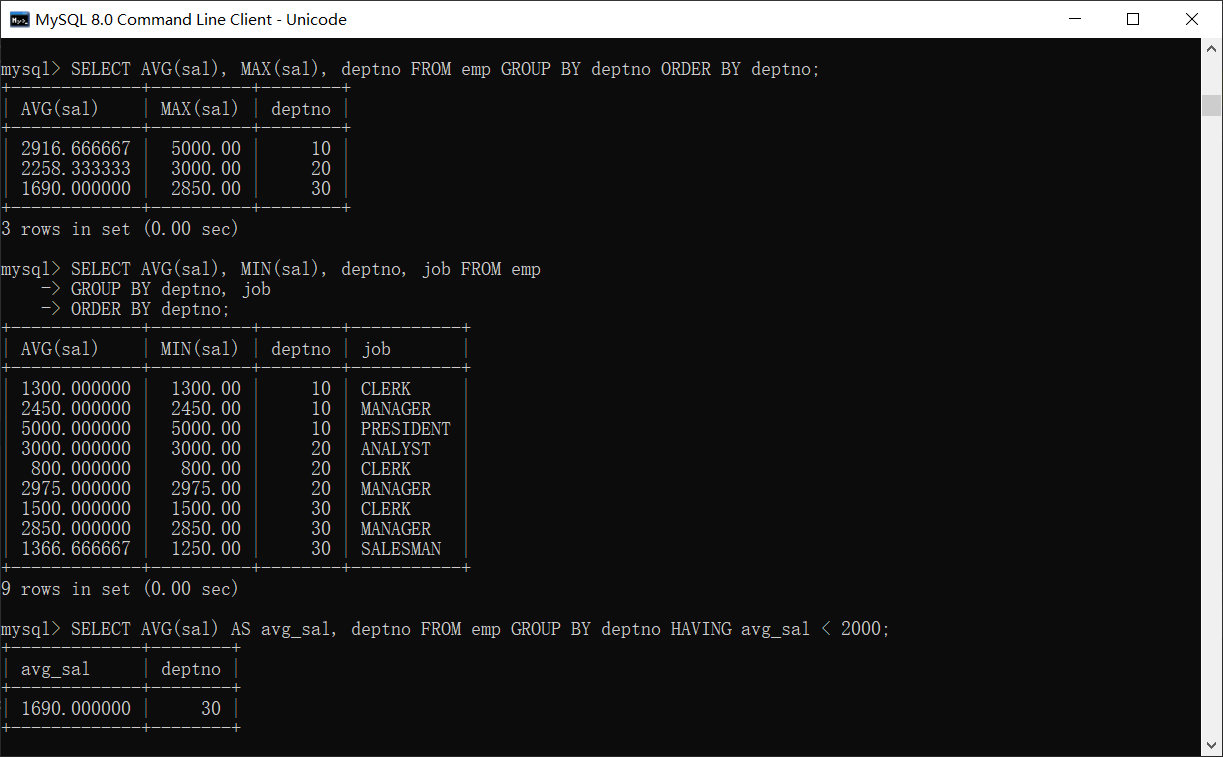The height and width of the screenshot is (757, 1223).
Task: Click the ANALYST job cell
Action: [396, 449]
